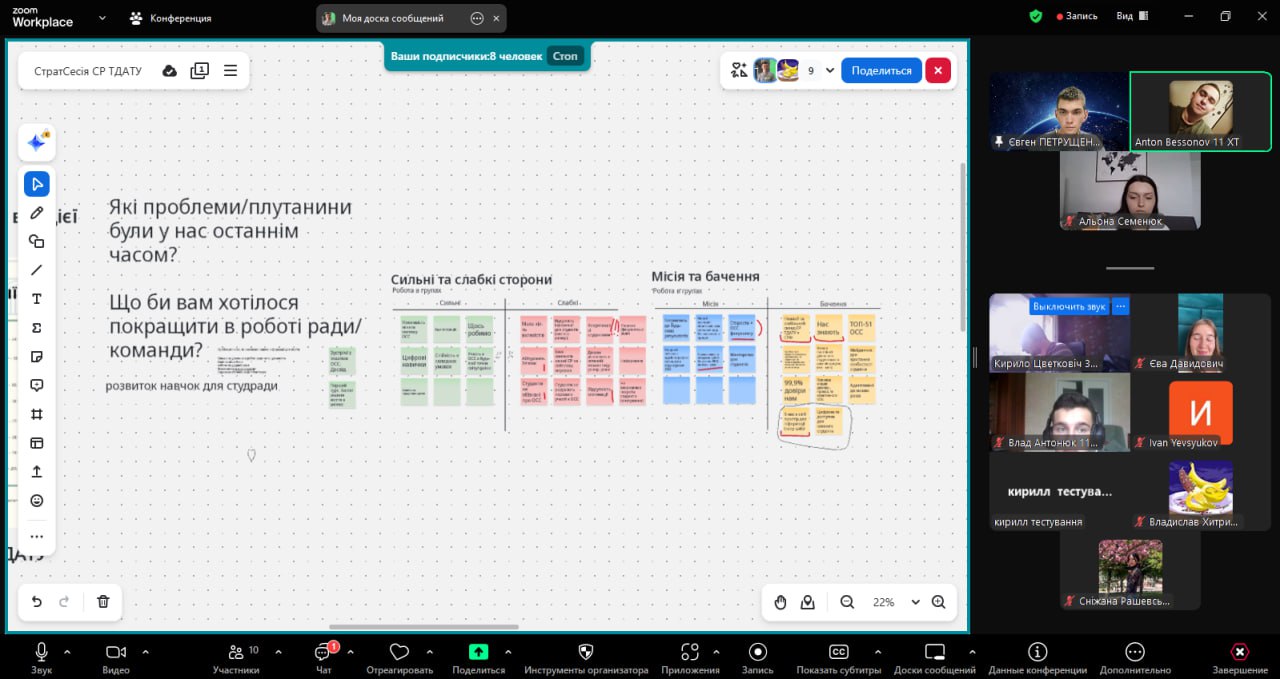Open the Приложения apps menu
This screenshot has width=1280, height=679.
(x=690, y=658)
